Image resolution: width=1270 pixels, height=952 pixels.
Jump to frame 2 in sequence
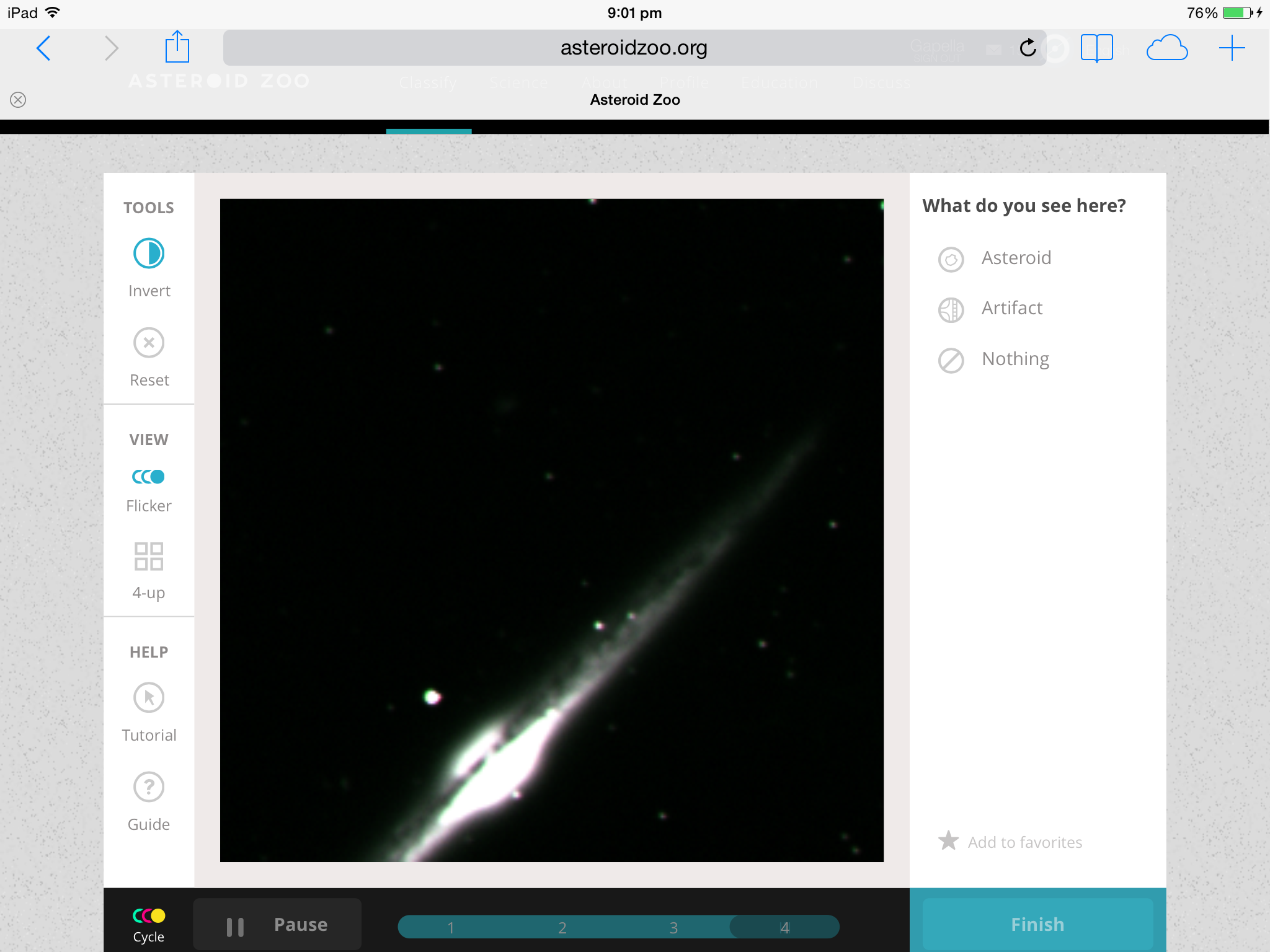pos(562,928)
